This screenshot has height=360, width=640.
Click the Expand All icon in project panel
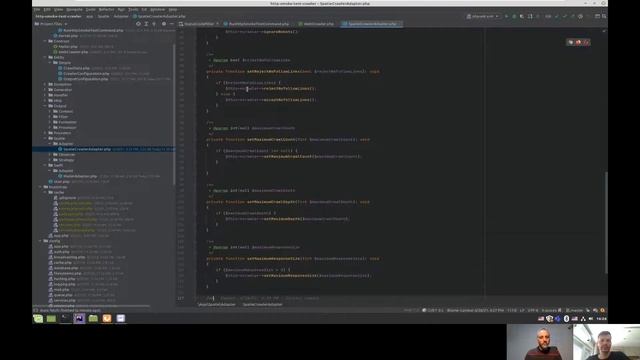[146, 24]
